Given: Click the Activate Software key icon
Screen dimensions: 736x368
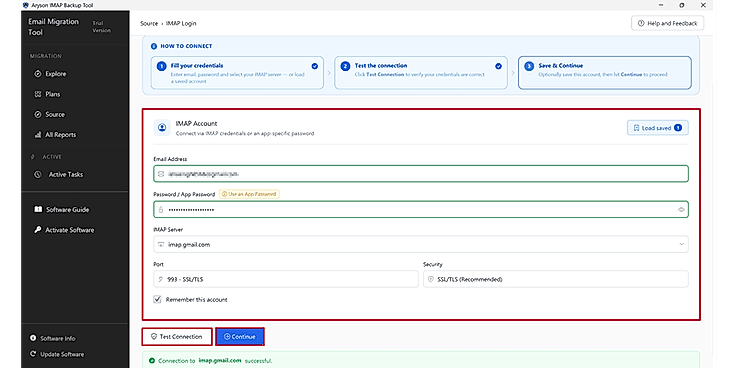Looking at the screenshot, I should pyautogui.click(x=38, y=230).
